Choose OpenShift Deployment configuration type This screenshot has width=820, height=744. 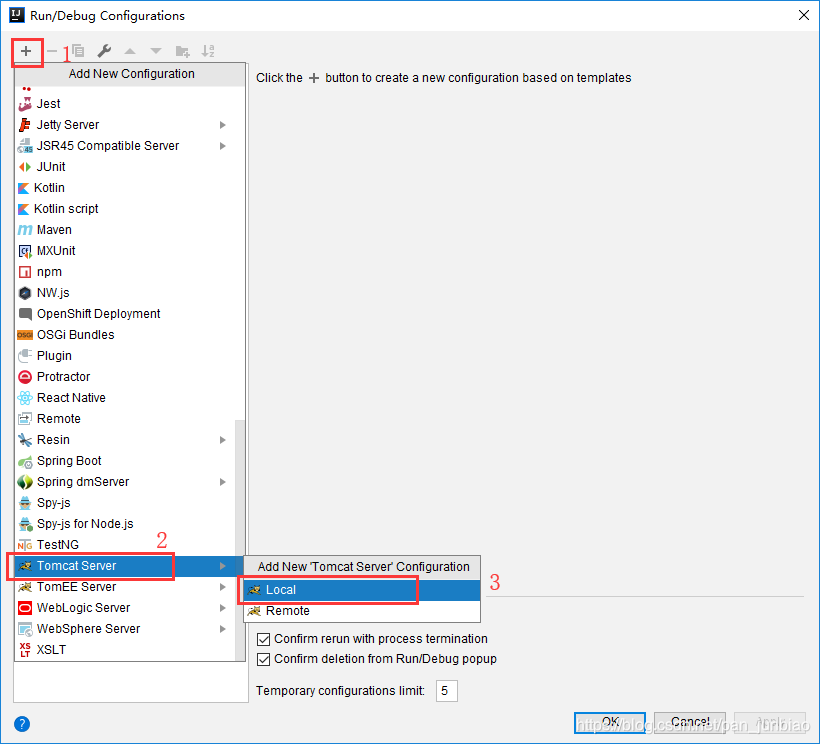point(124,314)
